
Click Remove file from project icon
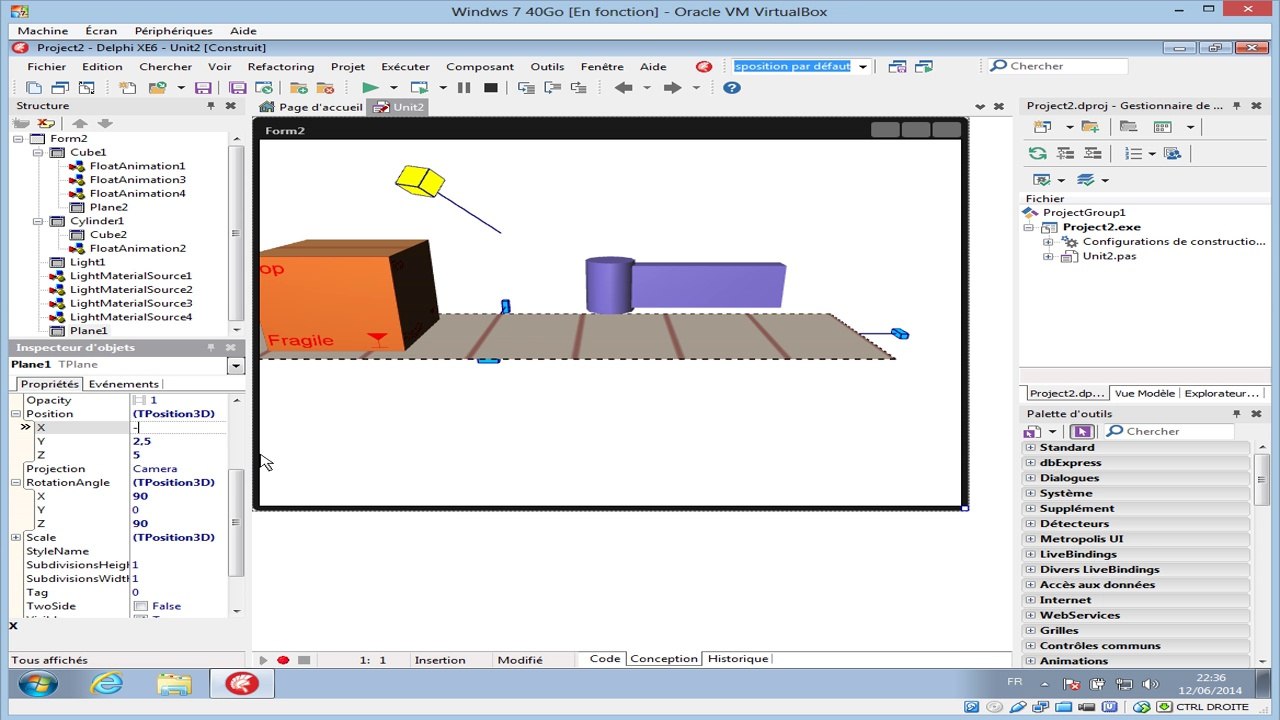tap(324, 88)
